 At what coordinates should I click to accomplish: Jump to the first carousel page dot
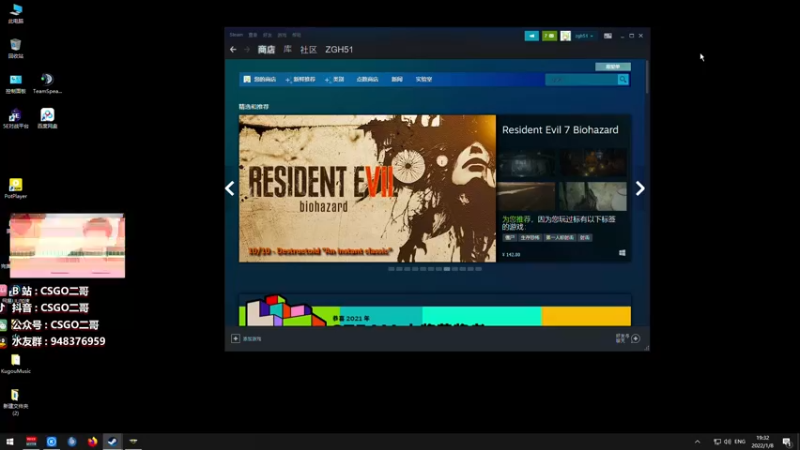pos(391,269)
